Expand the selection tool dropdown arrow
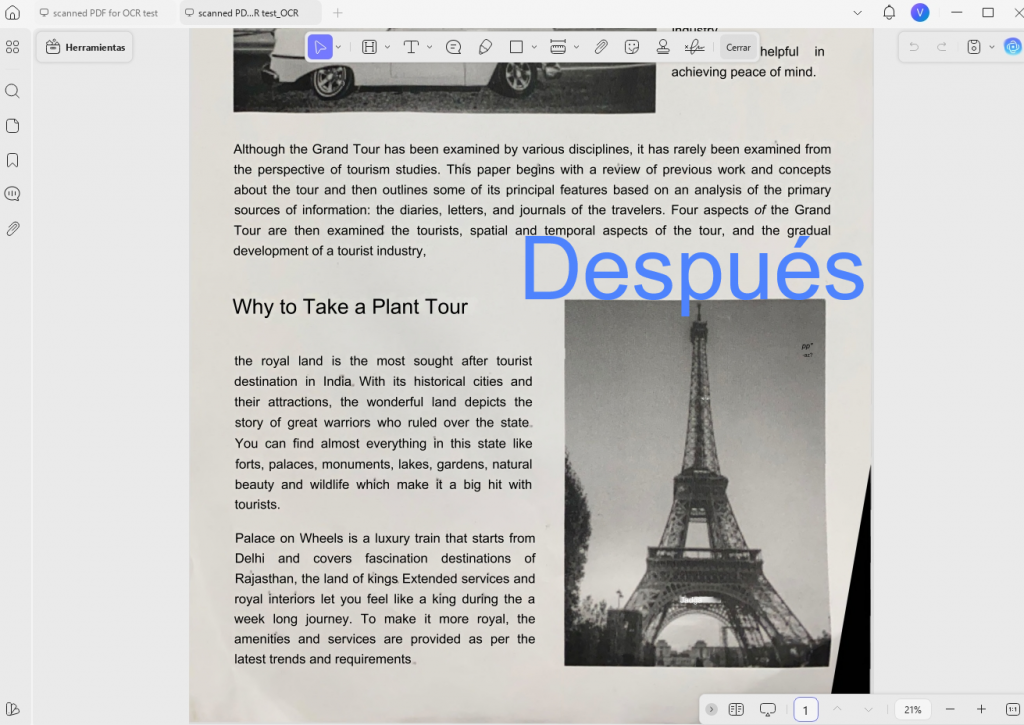 pyautogui.click(x=338, y=47)
